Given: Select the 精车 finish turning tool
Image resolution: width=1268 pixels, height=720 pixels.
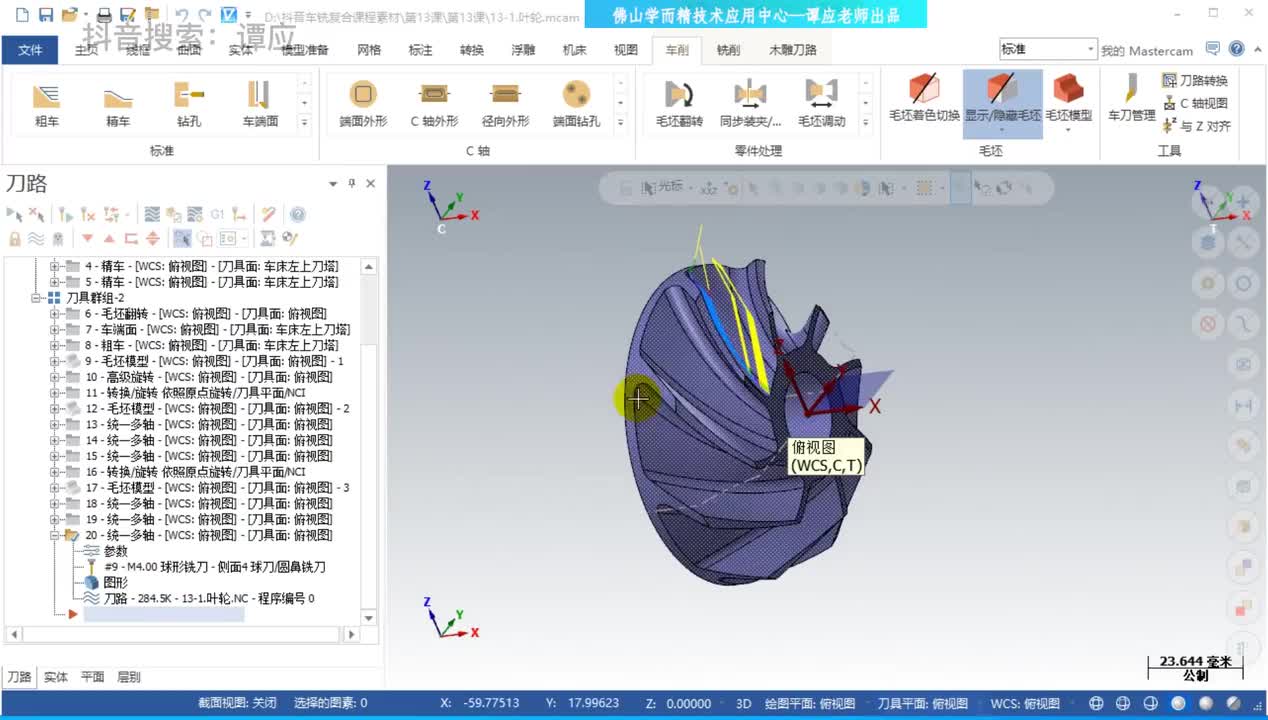Looking at the screenshot, I should click(x=118, y=104).
